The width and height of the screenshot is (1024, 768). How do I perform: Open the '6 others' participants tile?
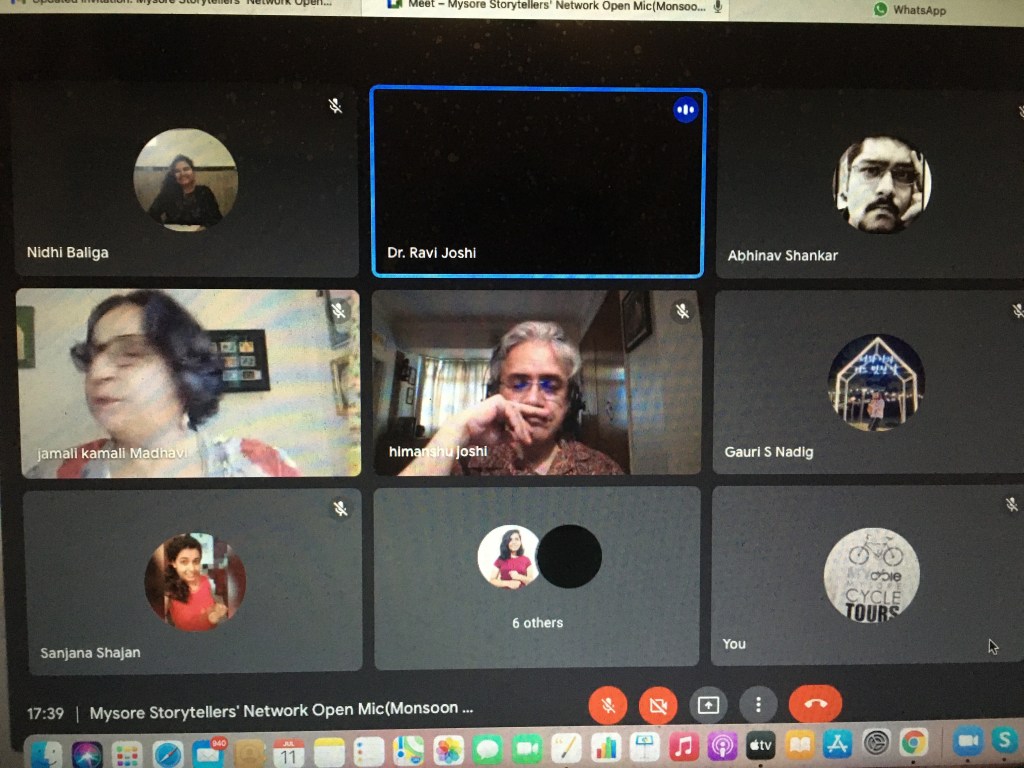pyautogui.click(x=537, y=577)
